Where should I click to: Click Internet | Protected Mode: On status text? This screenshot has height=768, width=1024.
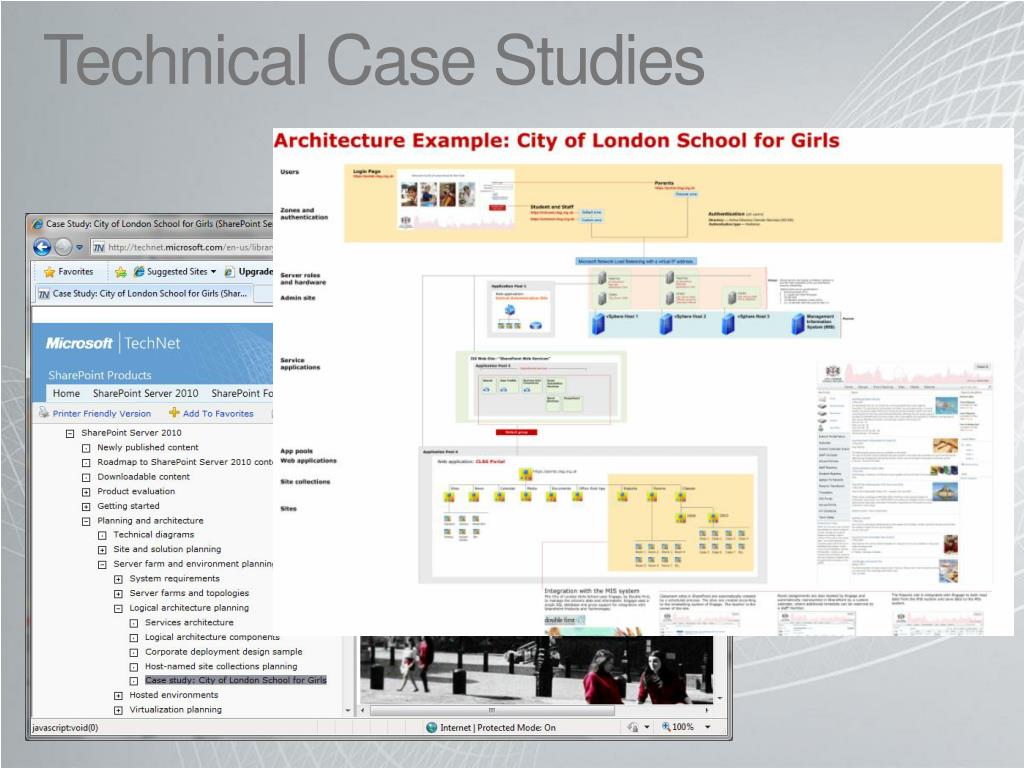click(498, 728)
